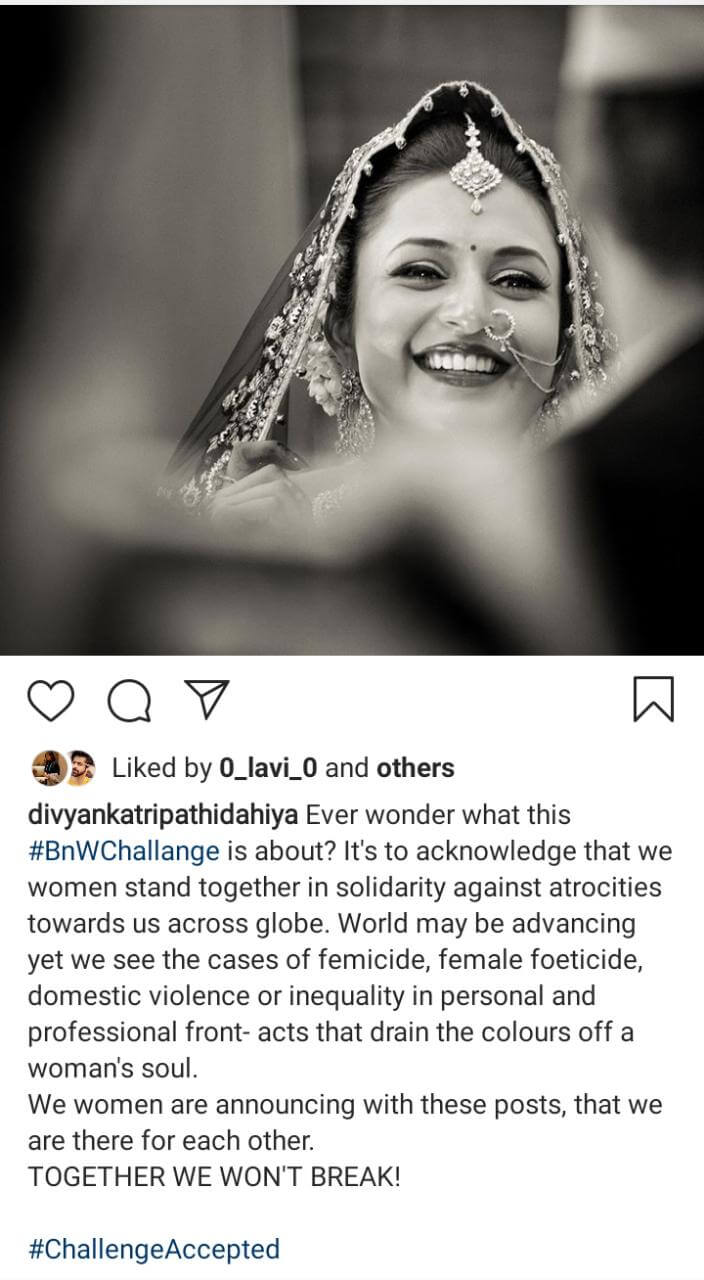View others who liked the post
704x1280 pixels.
point(415,768)
